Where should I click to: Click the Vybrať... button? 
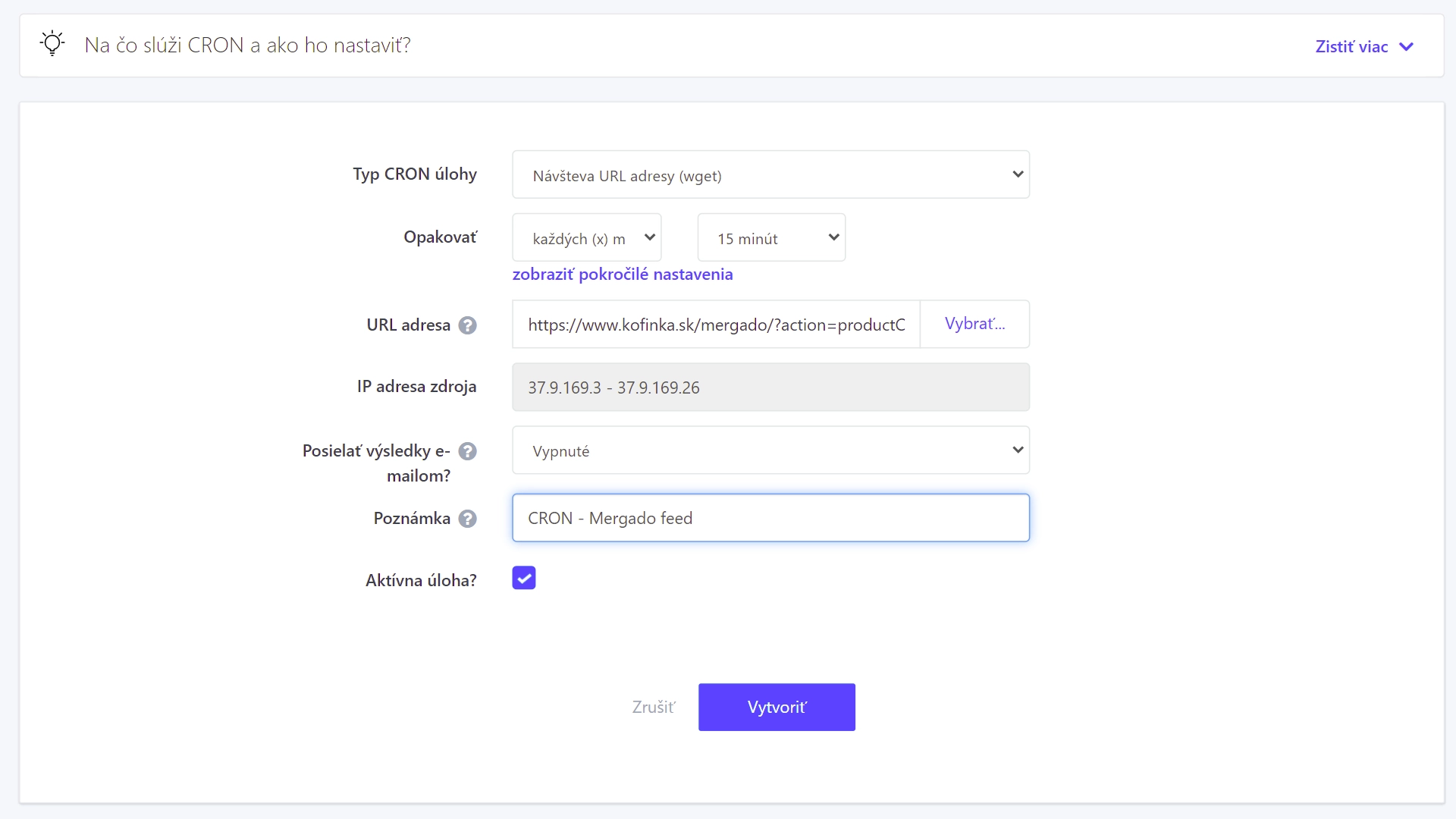pos(974,325)
